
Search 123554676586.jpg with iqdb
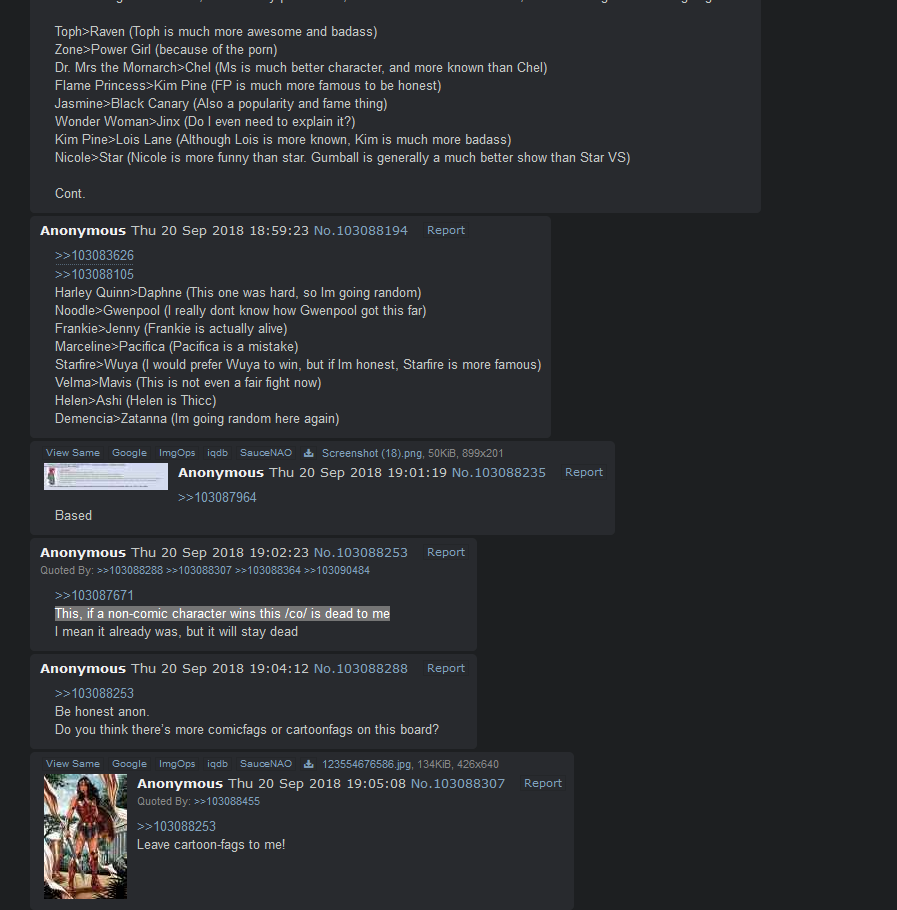218,764
